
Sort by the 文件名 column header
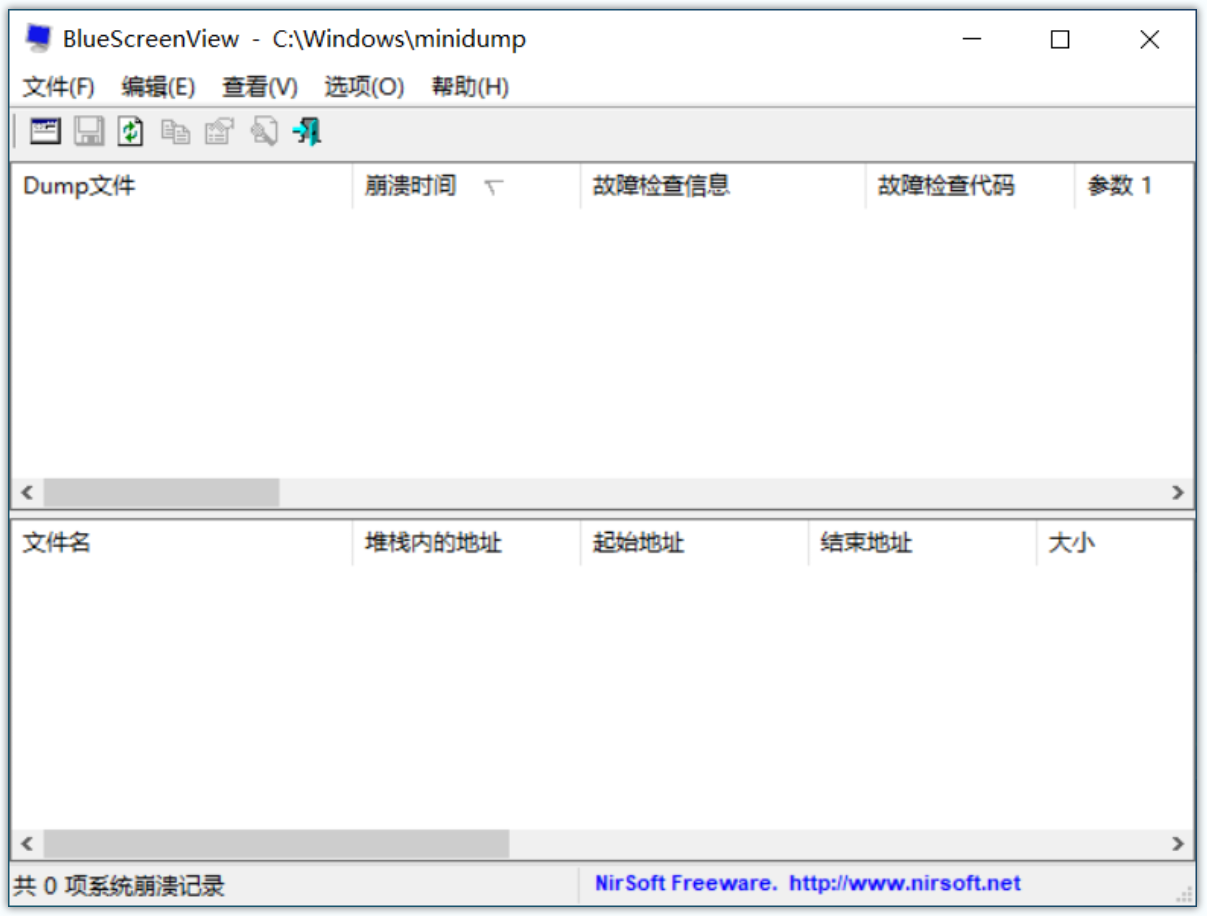click(182, 543)
